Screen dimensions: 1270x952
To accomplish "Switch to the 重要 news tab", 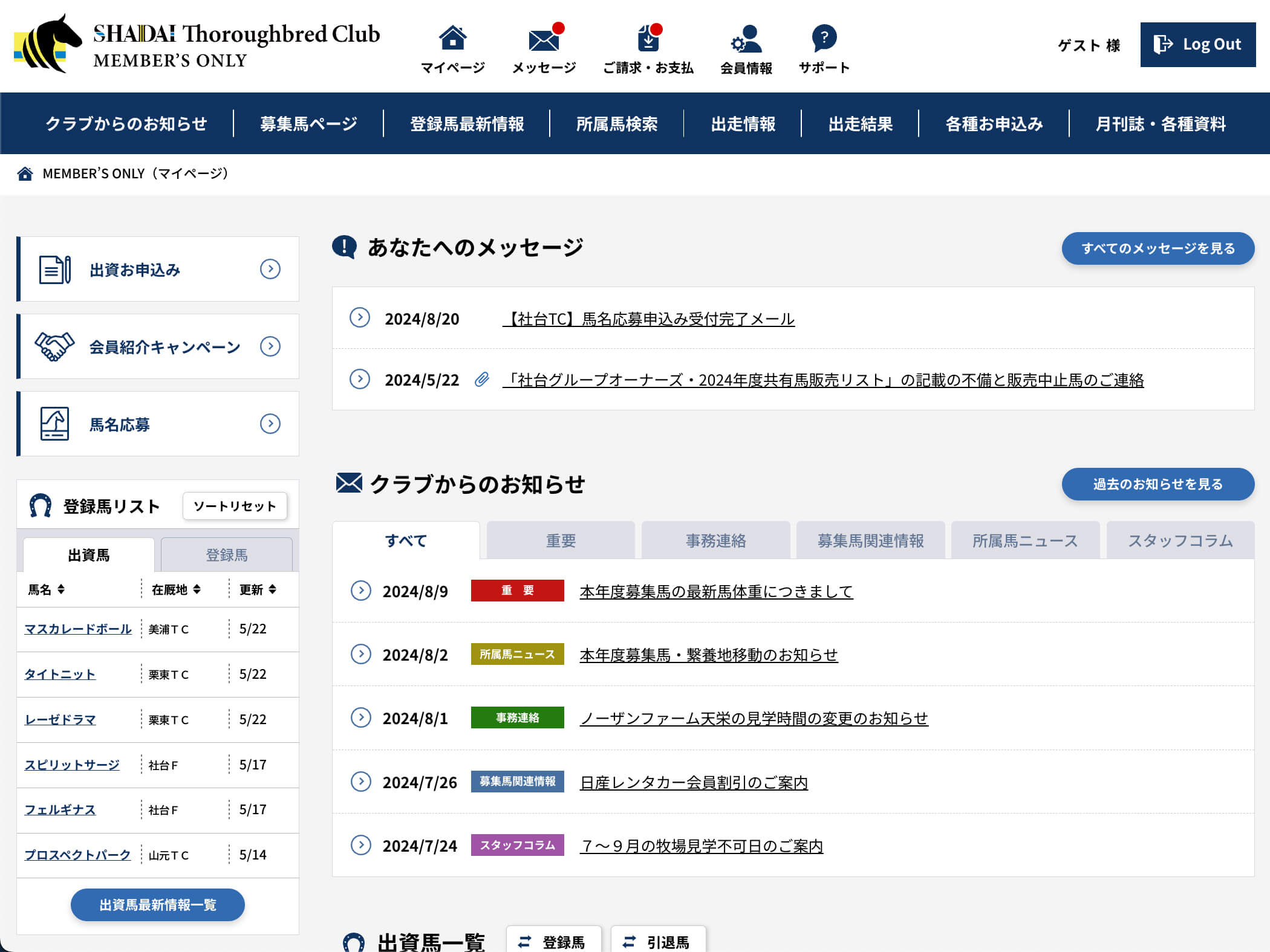I will (561, 540).
